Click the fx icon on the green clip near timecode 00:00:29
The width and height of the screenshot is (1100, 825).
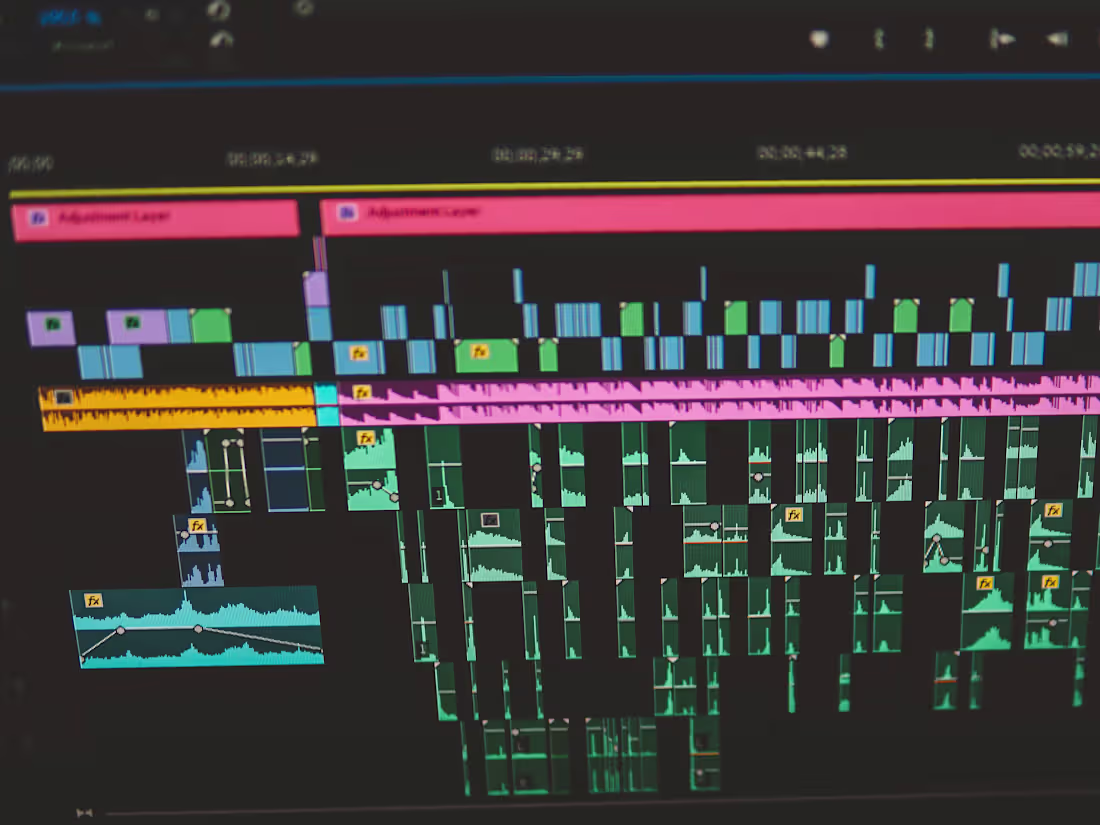pos(478,352)
